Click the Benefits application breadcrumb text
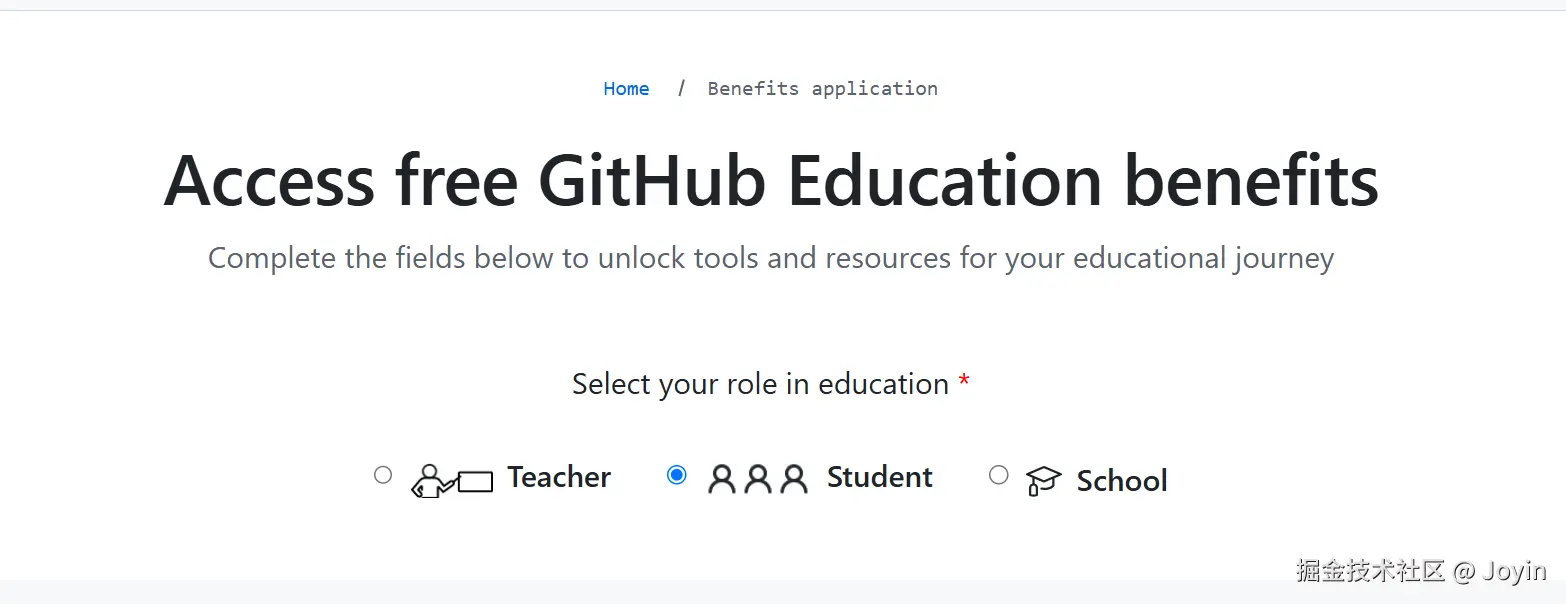1566x604 pixels. [822, 89]
